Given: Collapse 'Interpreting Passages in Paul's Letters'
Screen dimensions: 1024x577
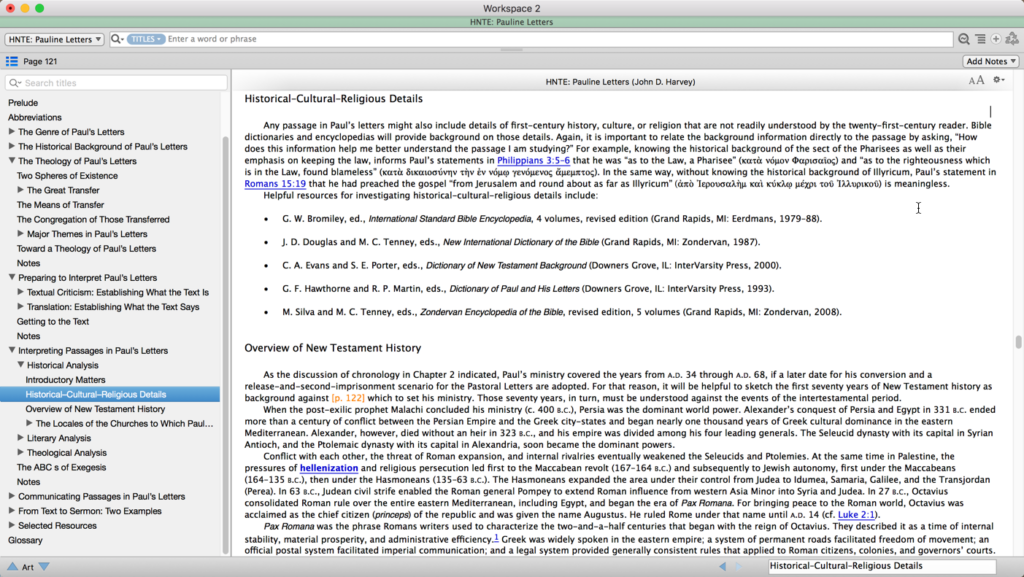Looking at the screenshot, I should tap(10, 350).
